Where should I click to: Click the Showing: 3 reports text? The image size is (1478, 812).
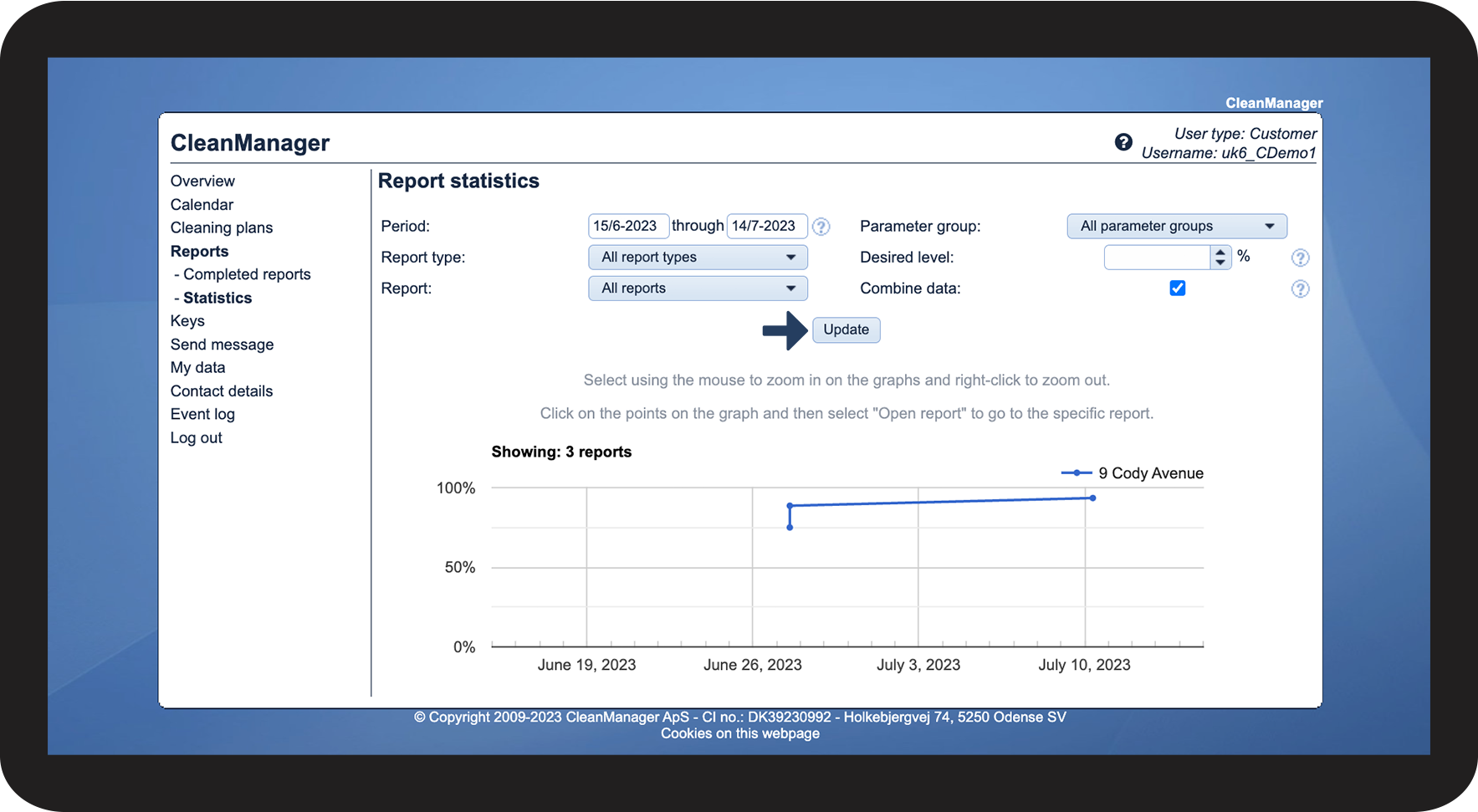coord(561,452)
